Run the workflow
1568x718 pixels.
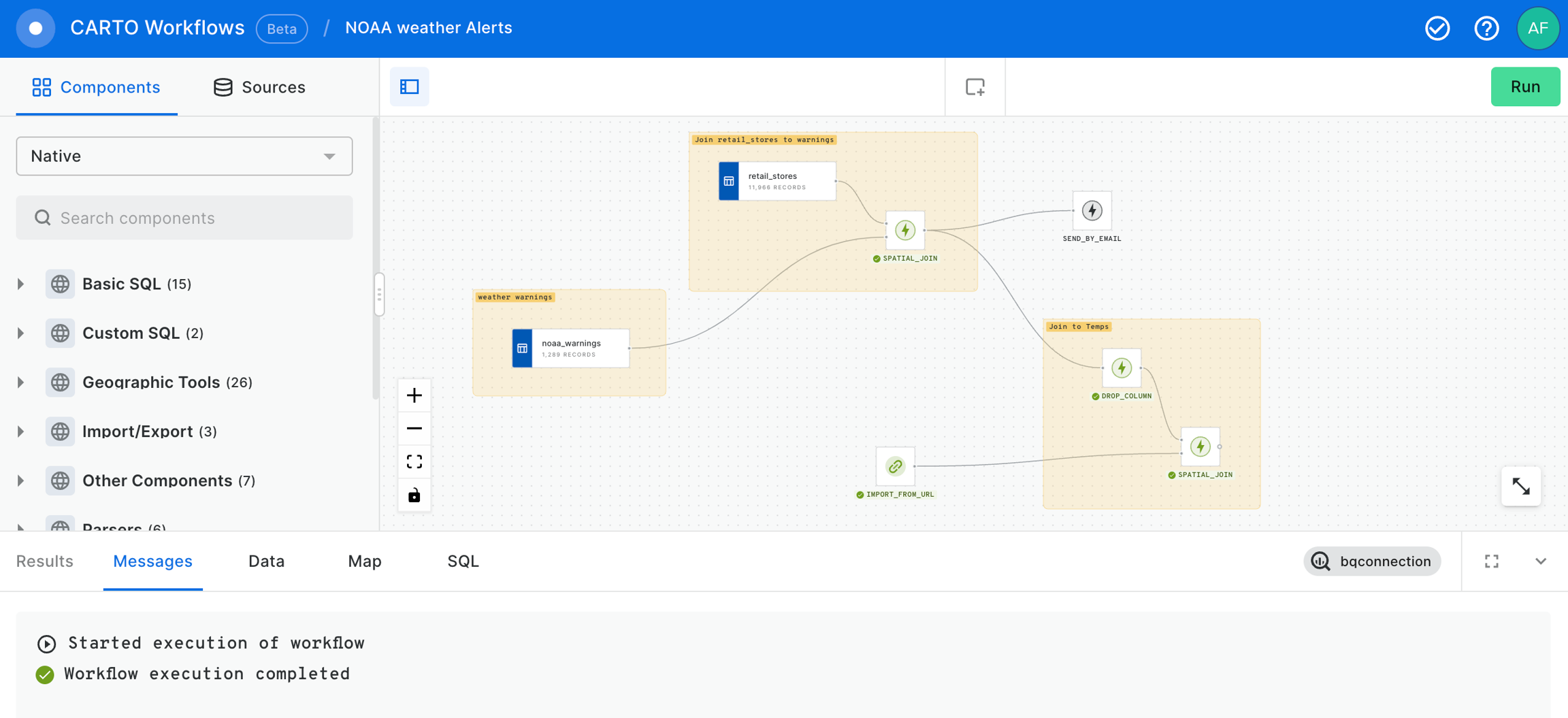pos(1525,87)
